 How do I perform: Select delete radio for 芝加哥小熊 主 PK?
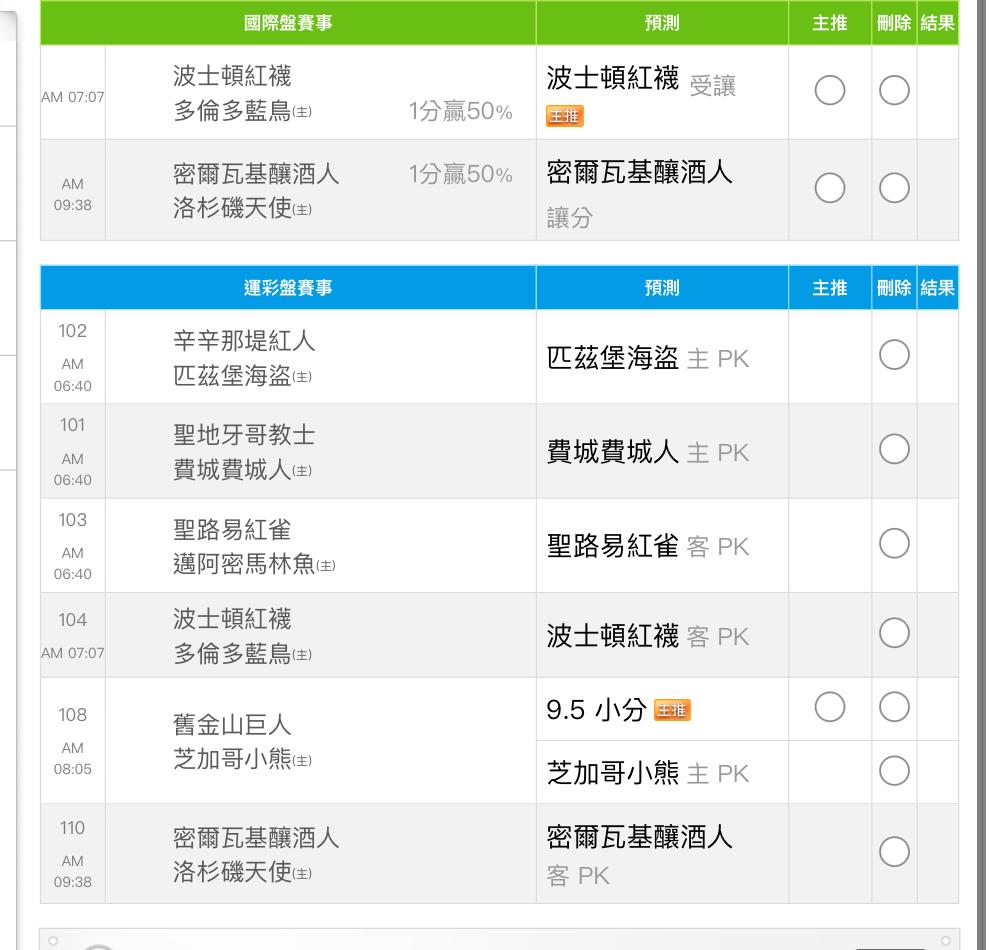coord(894,770)
